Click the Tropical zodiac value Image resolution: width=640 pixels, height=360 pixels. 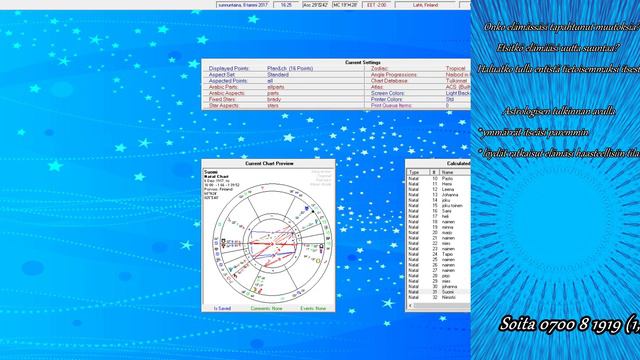(x=456, y=69)
